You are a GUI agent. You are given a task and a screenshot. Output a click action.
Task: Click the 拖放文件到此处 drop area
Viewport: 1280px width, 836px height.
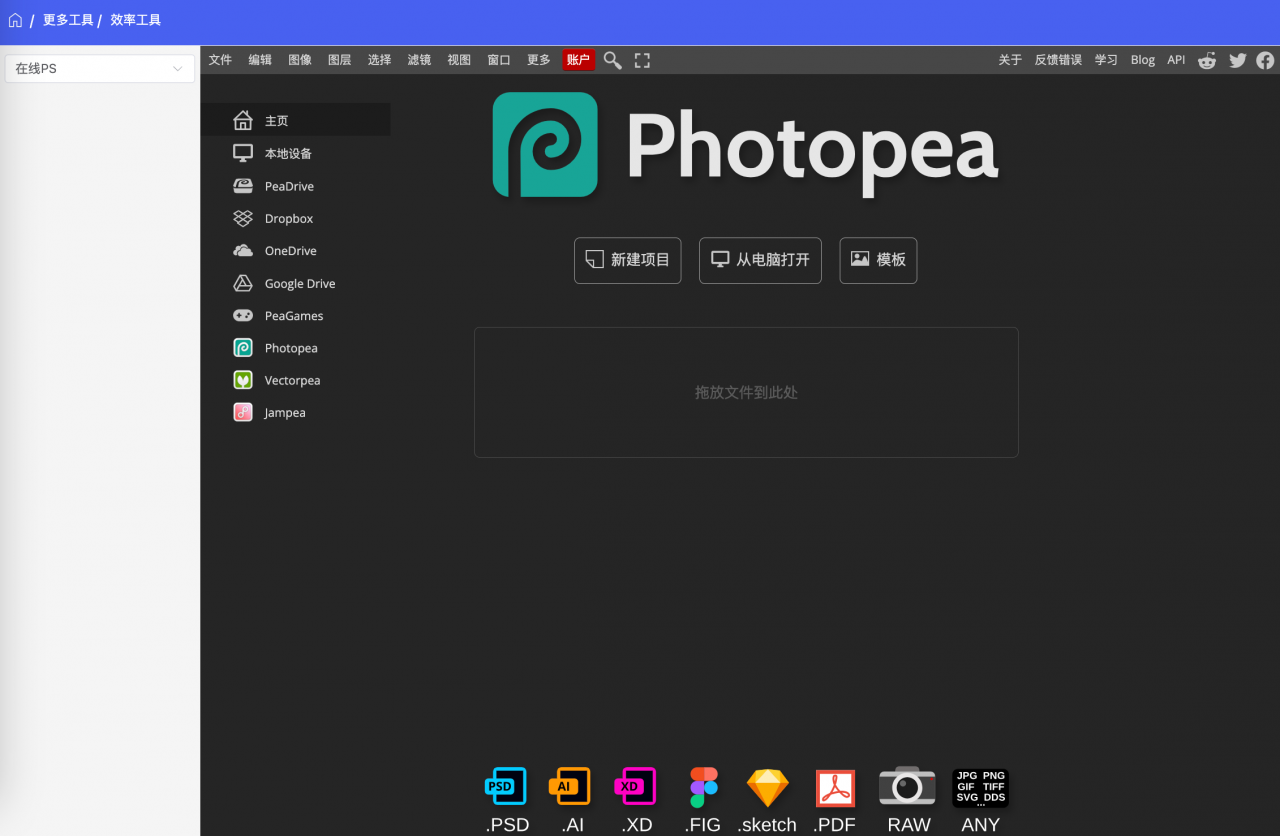(x=746, y=392)
